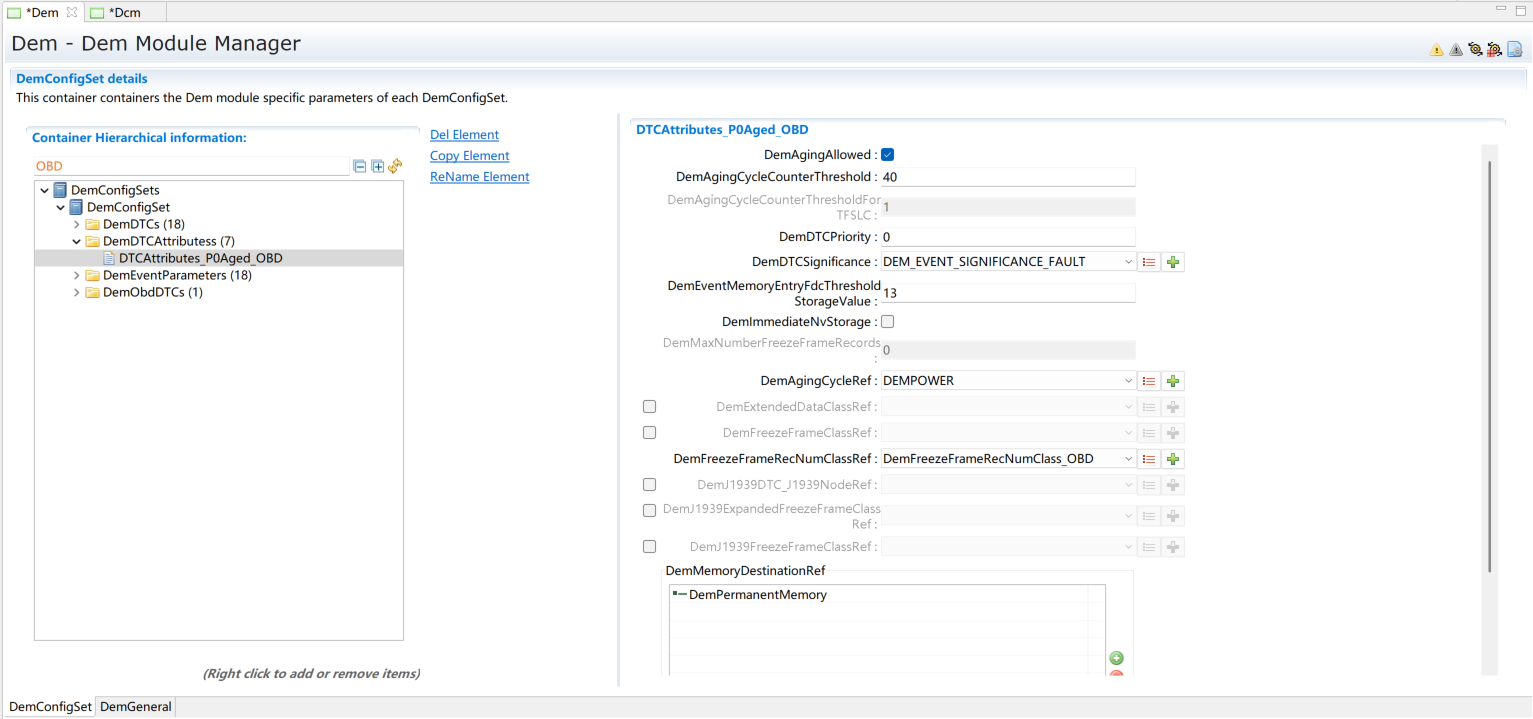Click the yellow refresh arrows icon above tree
Screen dimensions: 1533x719
(395, 166)
